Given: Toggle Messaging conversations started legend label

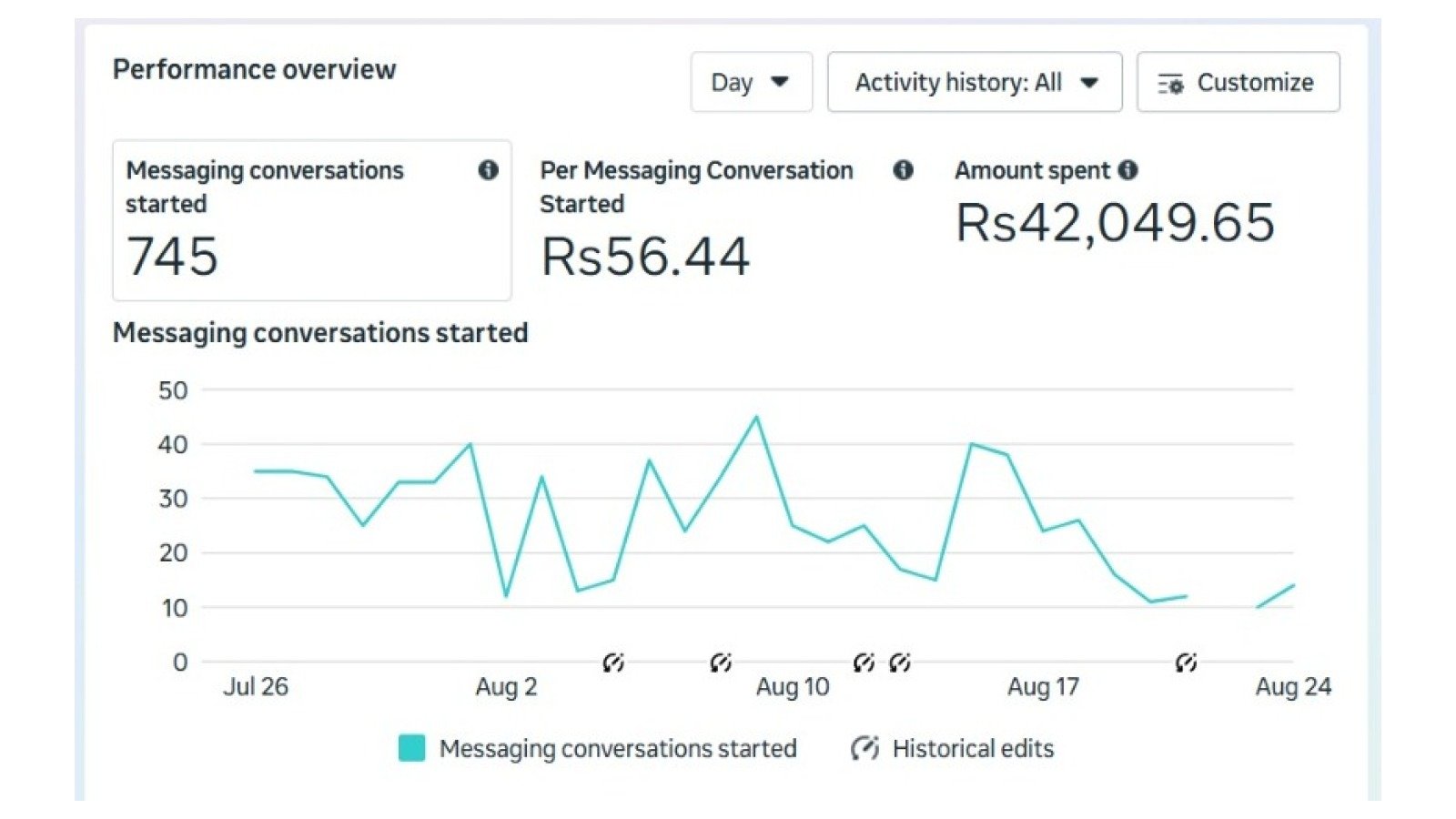Looking at the screenshot, I should click(x=618, y=749).
